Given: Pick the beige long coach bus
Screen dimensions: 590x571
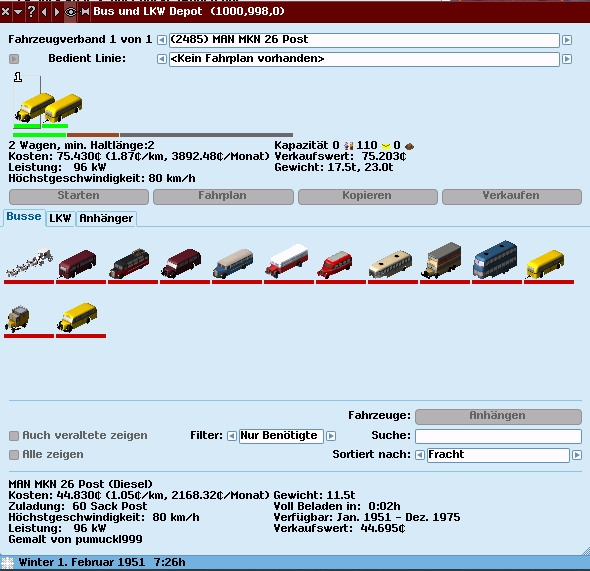Looking at the screenshot, I should coord(392,263).
